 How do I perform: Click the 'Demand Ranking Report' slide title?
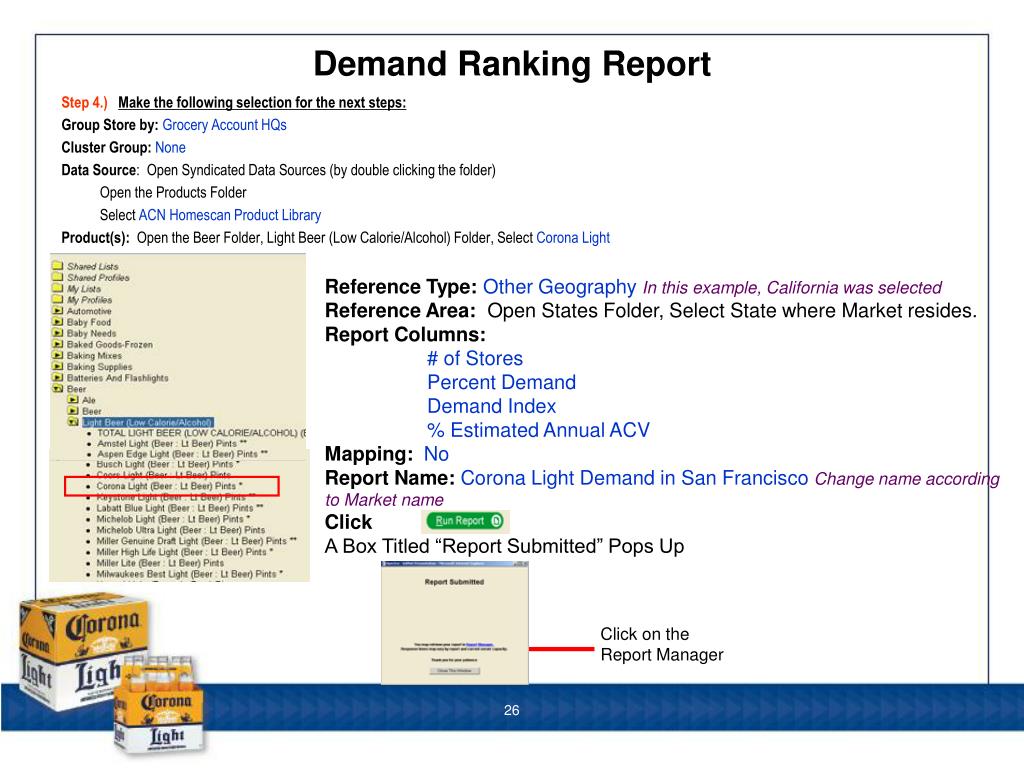[x=512, y=64]
